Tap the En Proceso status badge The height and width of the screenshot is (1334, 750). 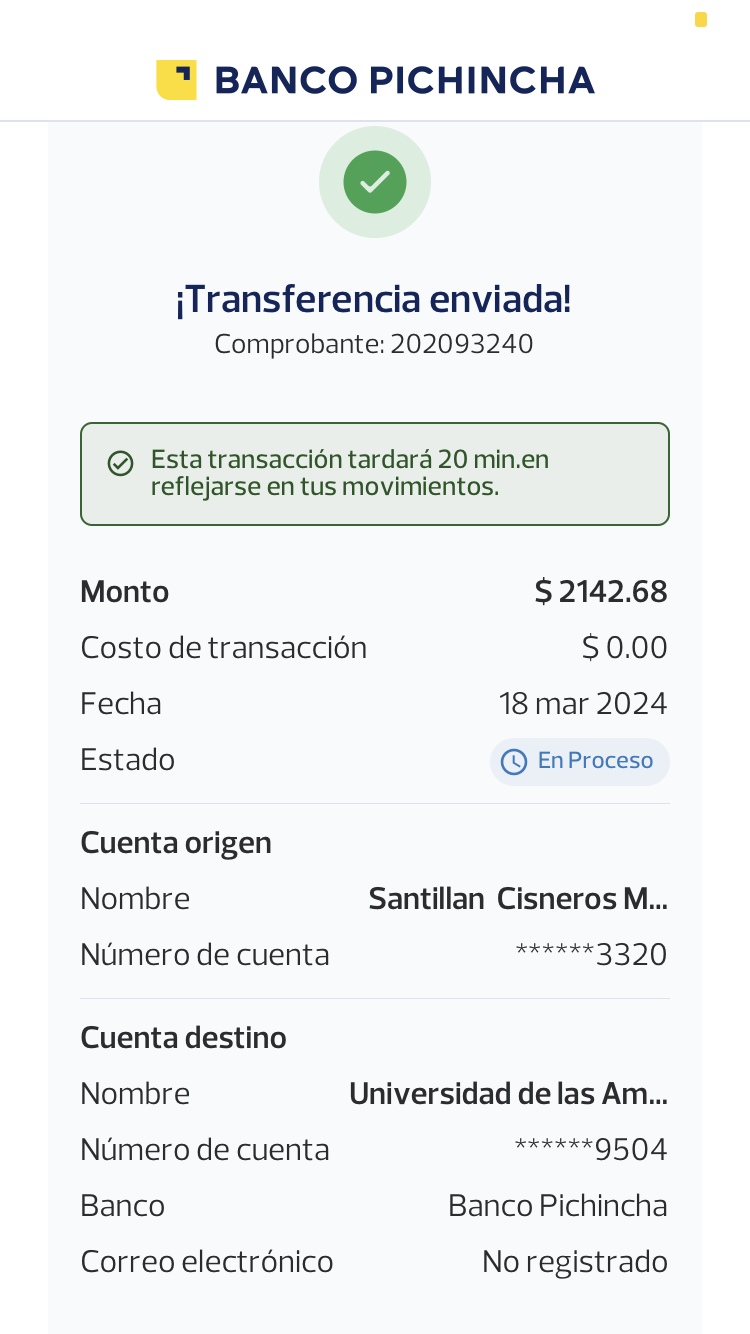click(579, 762)
